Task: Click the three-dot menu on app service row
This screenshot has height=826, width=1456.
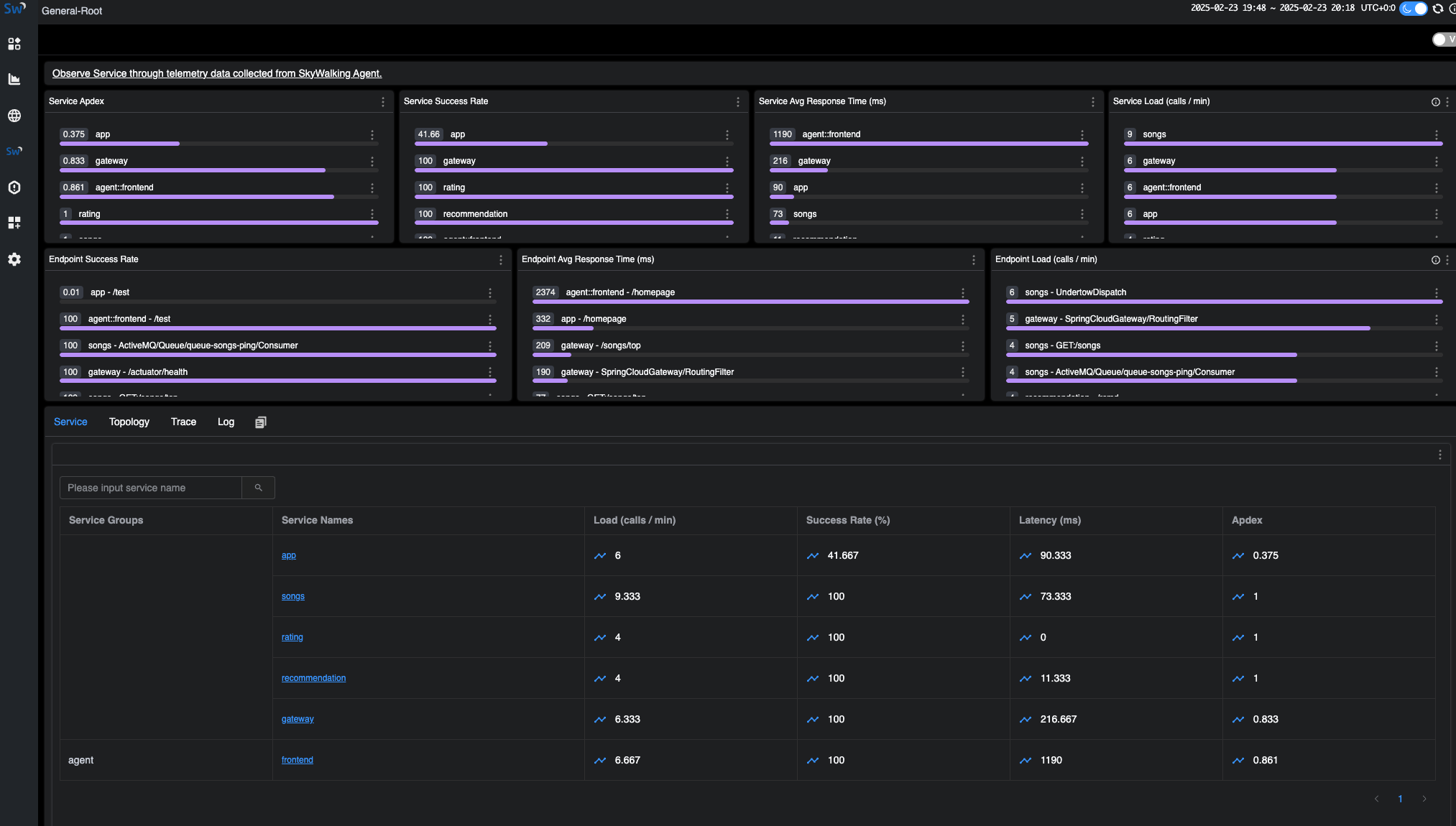Action: (372, 133)
